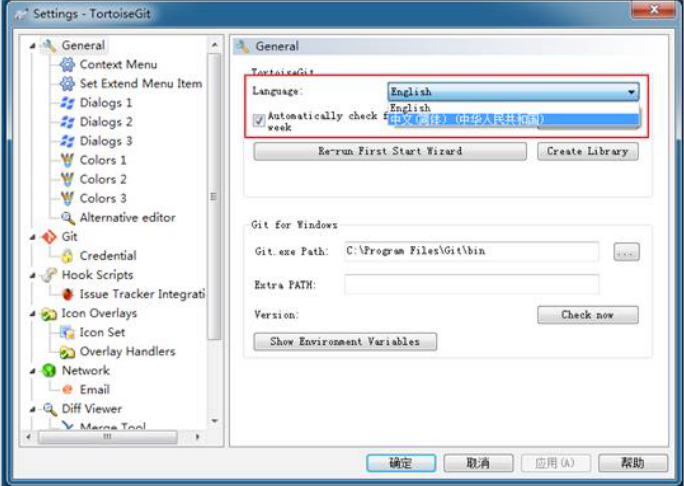Open help with the 帮助 button
Screen dimensions: 684x486
click(633, 463)
